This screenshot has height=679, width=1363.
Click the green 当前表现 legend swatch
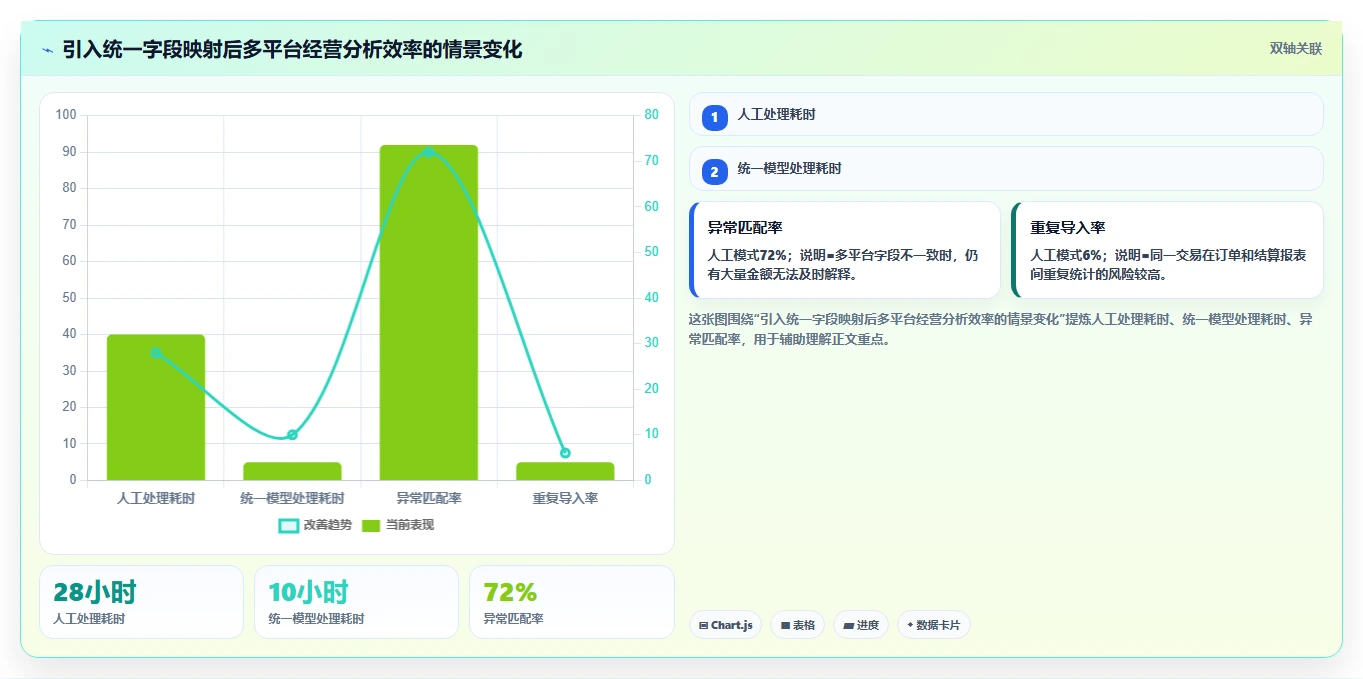tap(371, 525)
